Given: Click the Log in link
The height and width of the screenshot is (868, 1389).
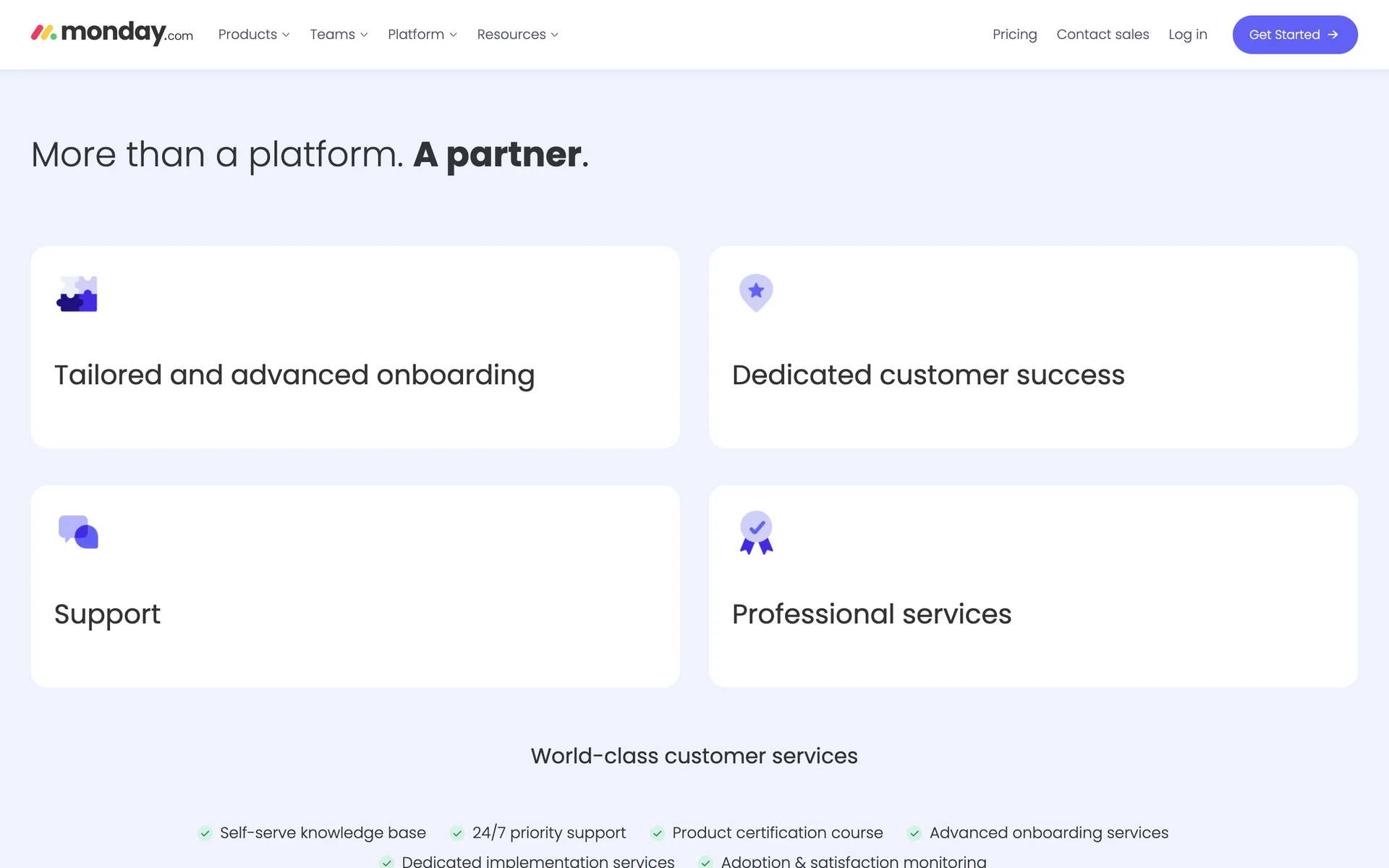Looking at the screenshot, I should [x=1187, y=35].
